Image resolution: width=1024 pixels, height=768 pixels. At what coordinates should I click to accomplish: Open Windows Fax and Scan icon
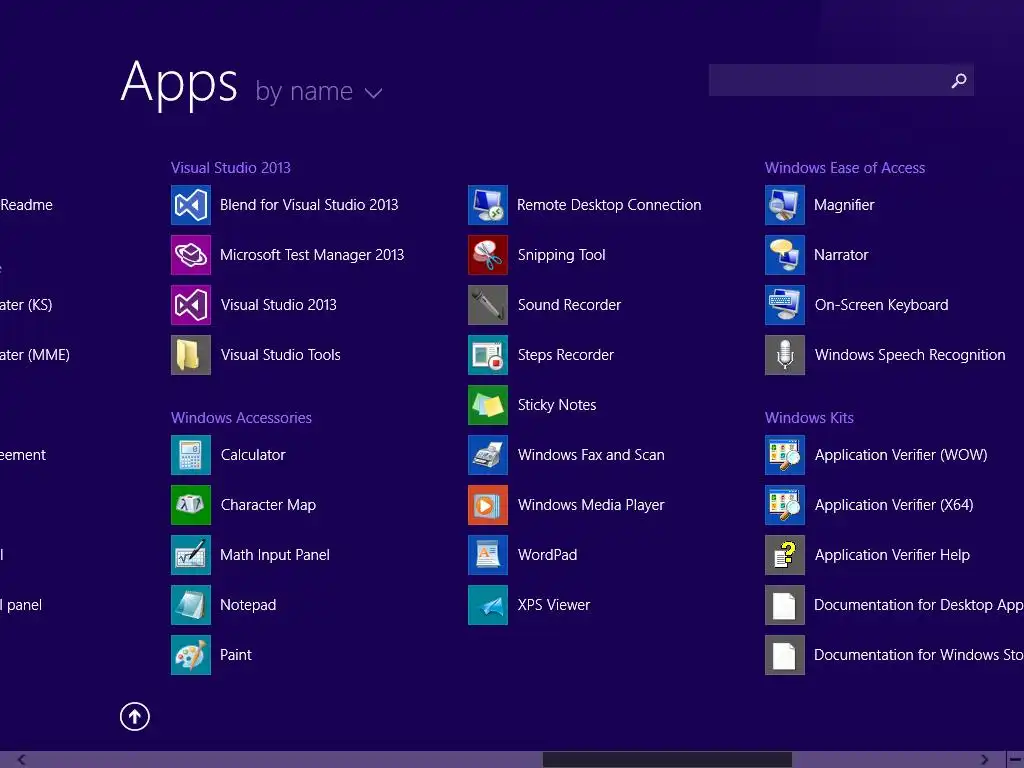click(x=488, y=455)
